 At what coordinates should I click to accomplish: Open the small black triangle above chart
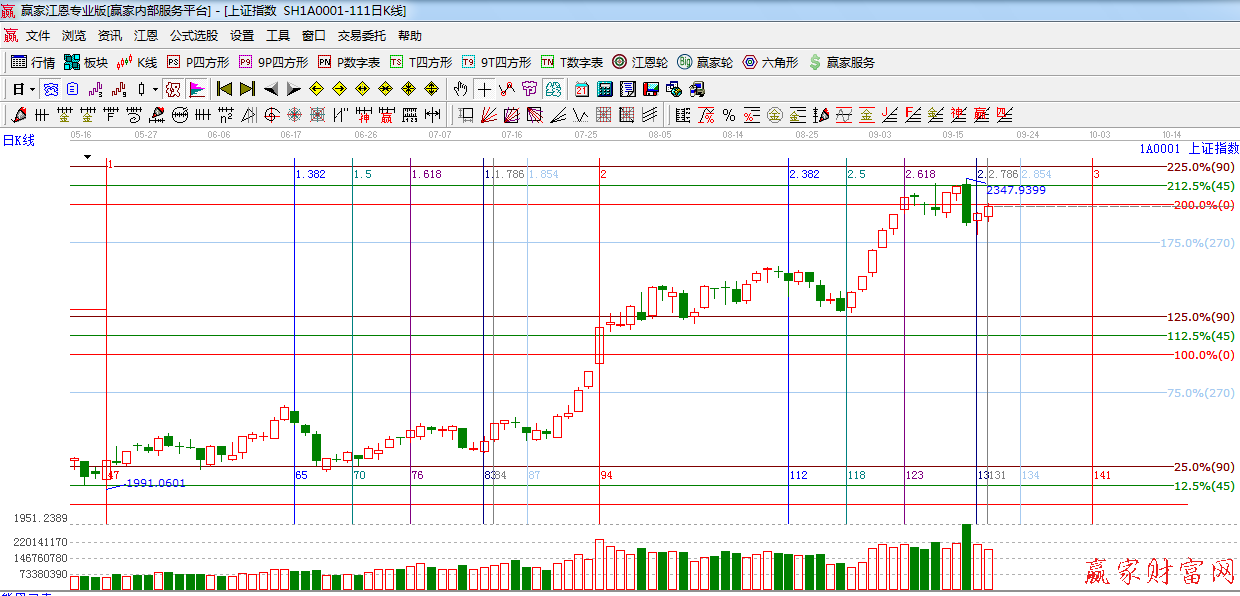click(87, 157)
